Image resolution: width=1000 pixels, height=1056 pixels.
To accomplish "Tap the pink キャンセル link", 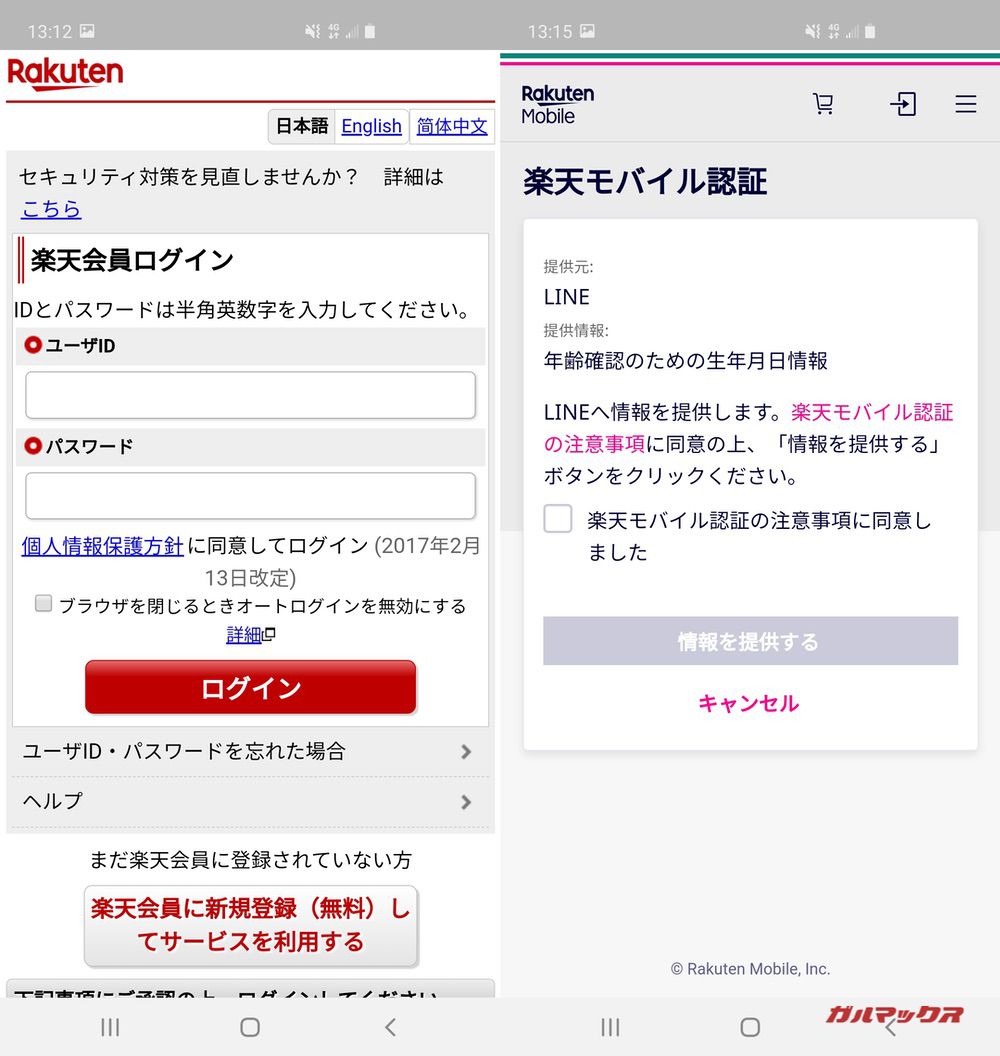I will pyautogui.click(x=748, y=703).
